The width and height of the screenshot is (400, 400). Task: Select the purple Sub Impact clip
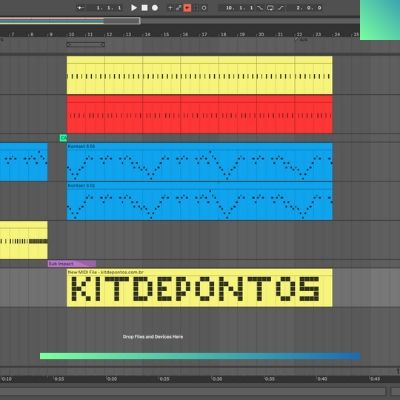tap(72, 264)
